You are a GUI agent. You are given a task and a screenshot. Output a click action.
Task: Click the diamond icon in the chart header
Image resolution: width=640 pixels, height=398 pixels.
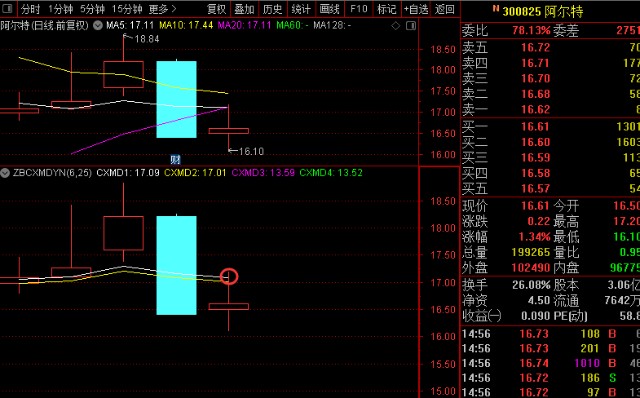coord(396,26)
